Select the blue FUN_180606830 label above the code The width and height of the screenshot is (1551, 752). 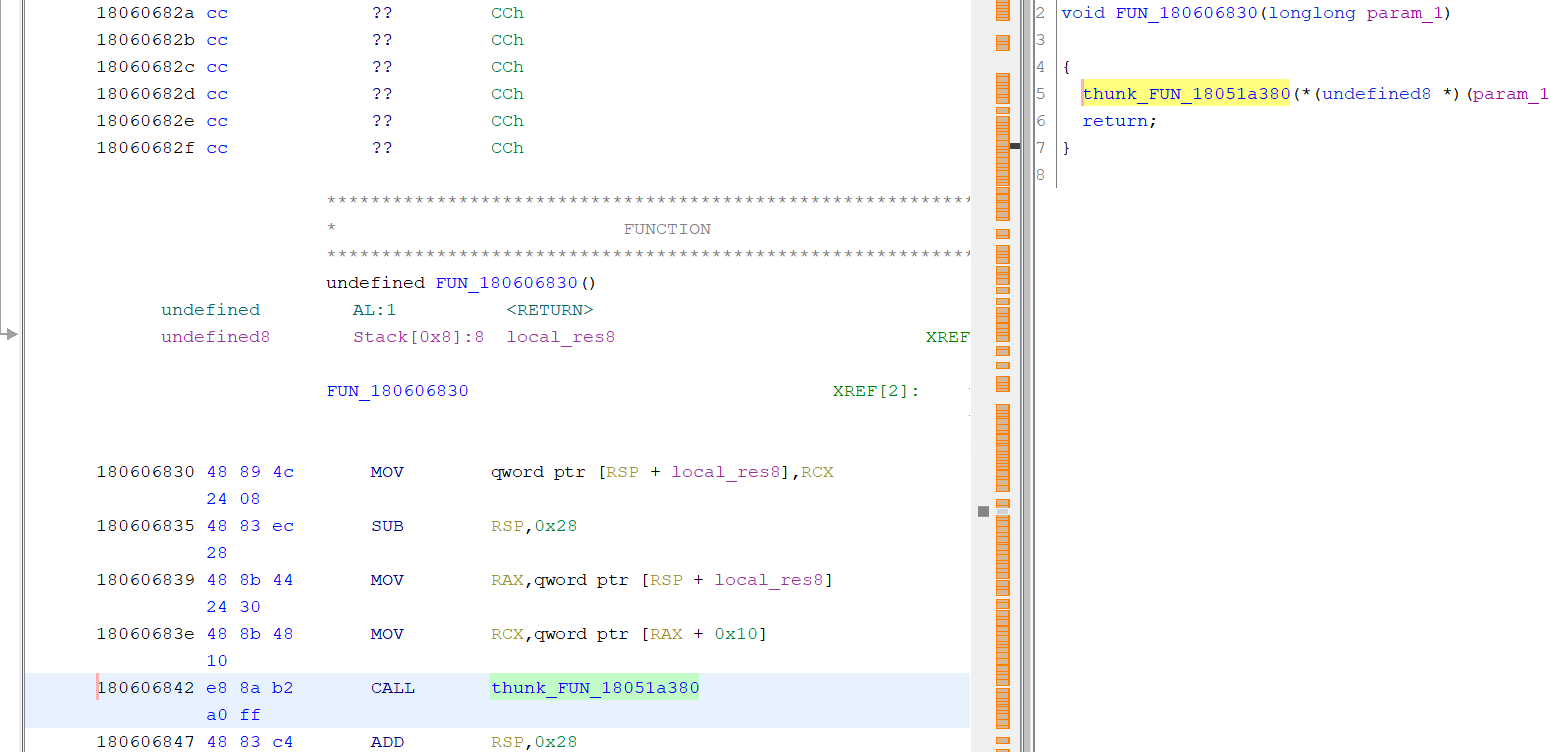398,391
